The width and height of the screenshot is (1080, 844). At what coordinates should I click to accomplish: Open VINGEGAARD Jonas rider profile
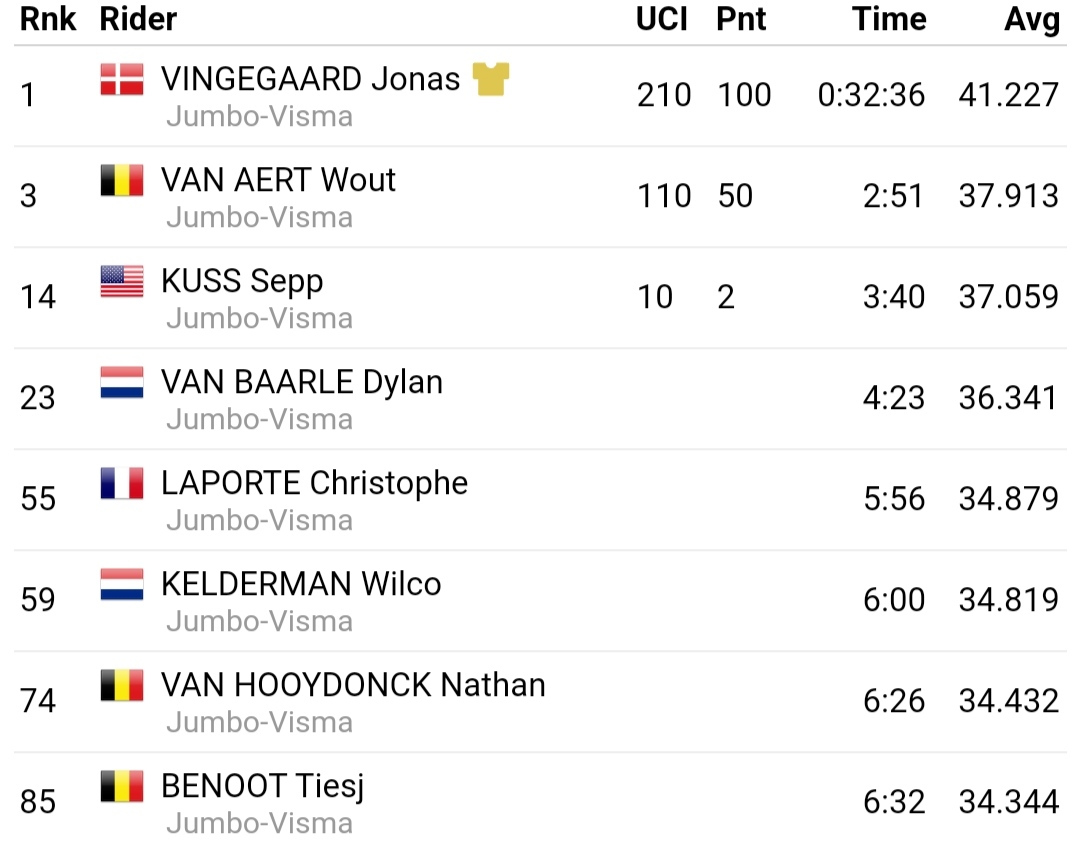point(310,79)
